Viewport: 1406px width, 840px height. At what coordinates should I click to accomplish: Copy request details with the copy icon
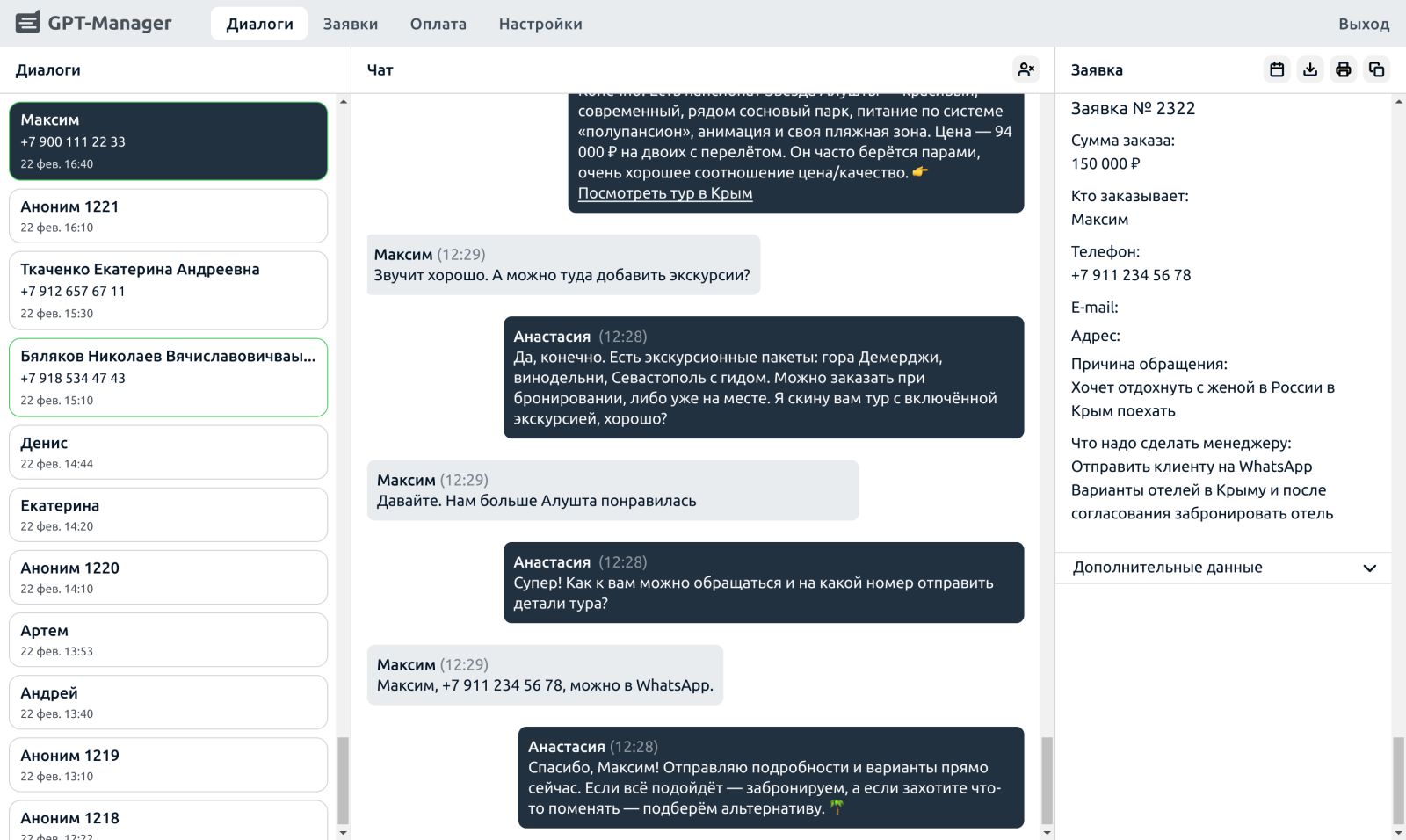pos(1376,69)
